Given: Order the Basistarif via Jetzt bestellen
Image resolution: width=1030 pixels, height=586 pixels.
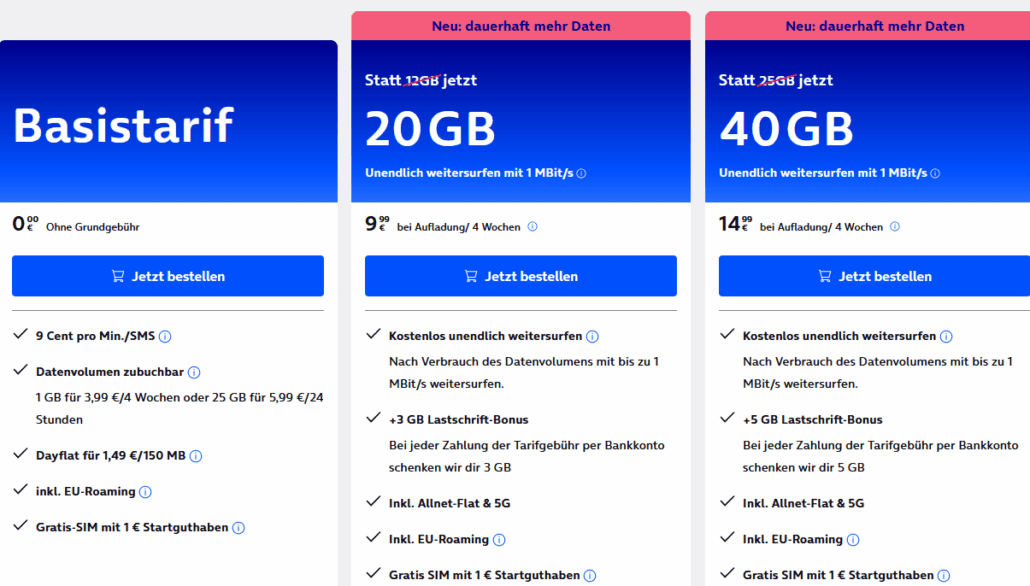Looking at the screenshot, I should (167, 276).
